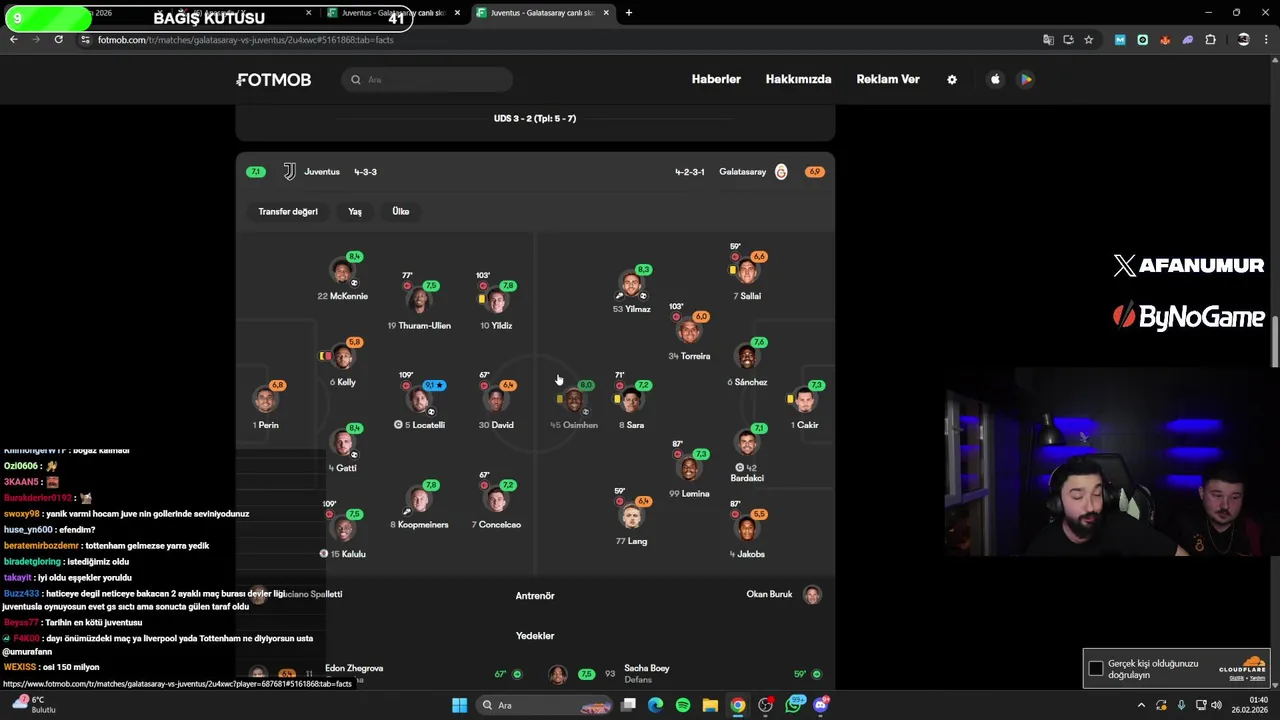Open goalkeeper Perin's portrait

point(265,400)
